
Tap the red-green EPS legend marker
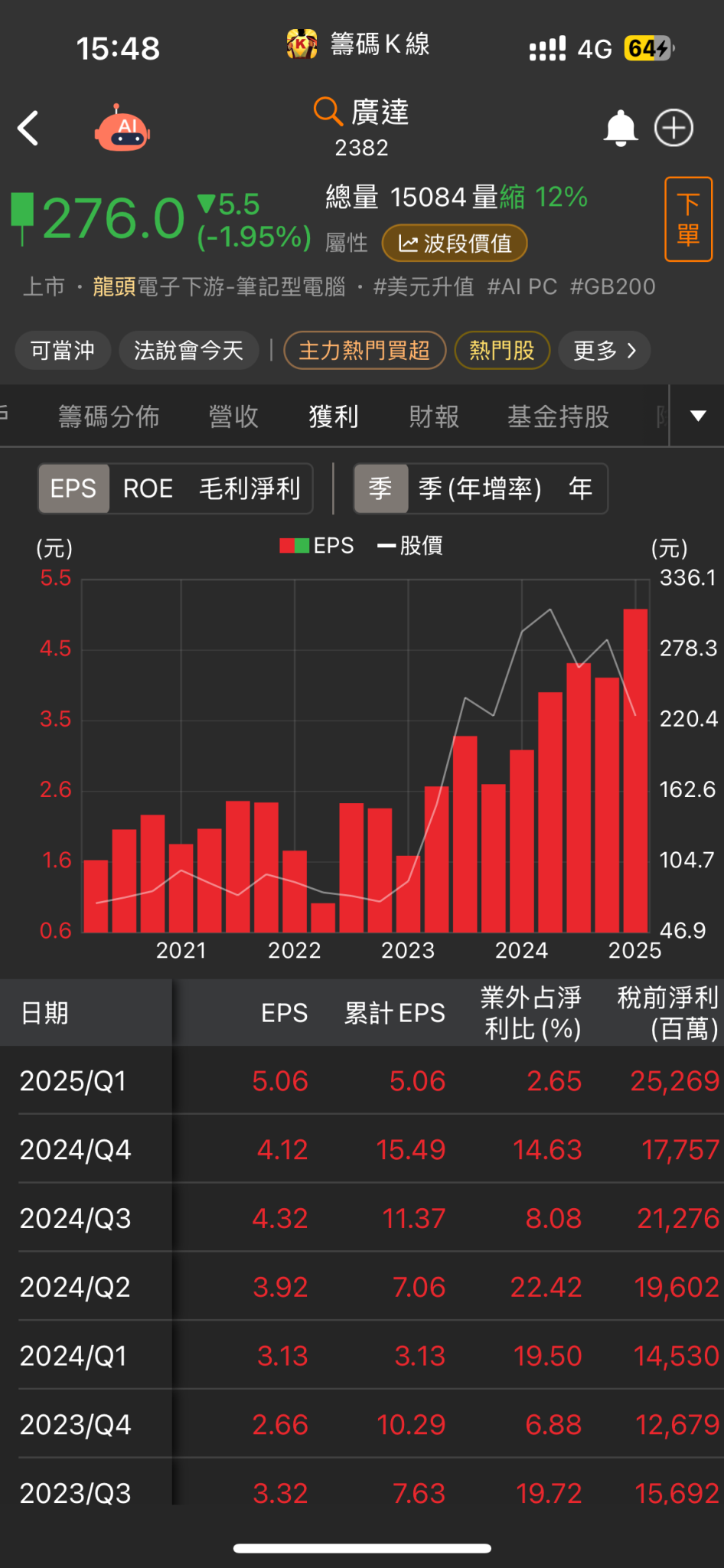[x=294, y=546]
